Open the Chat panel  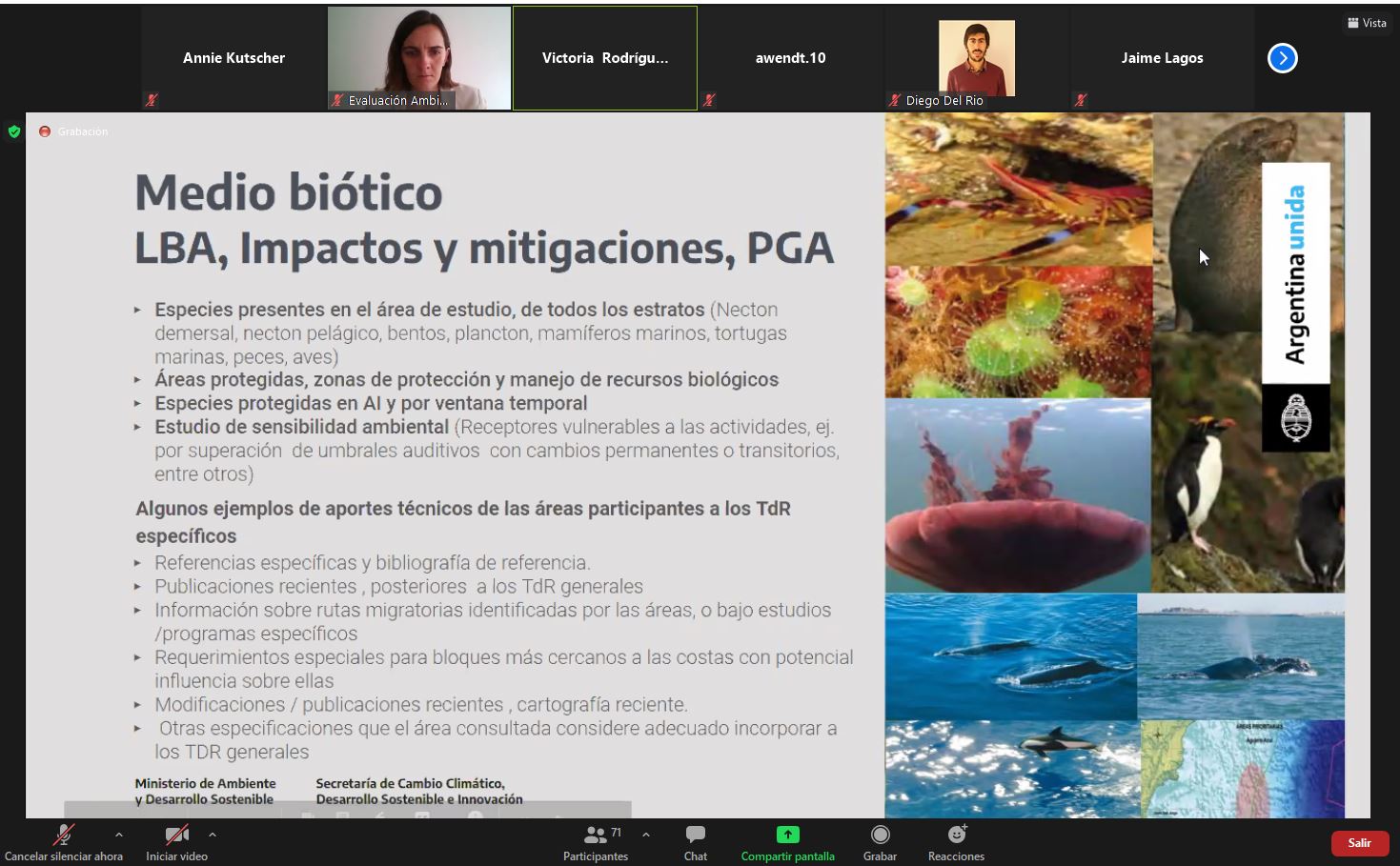click(x=695, y=841)
